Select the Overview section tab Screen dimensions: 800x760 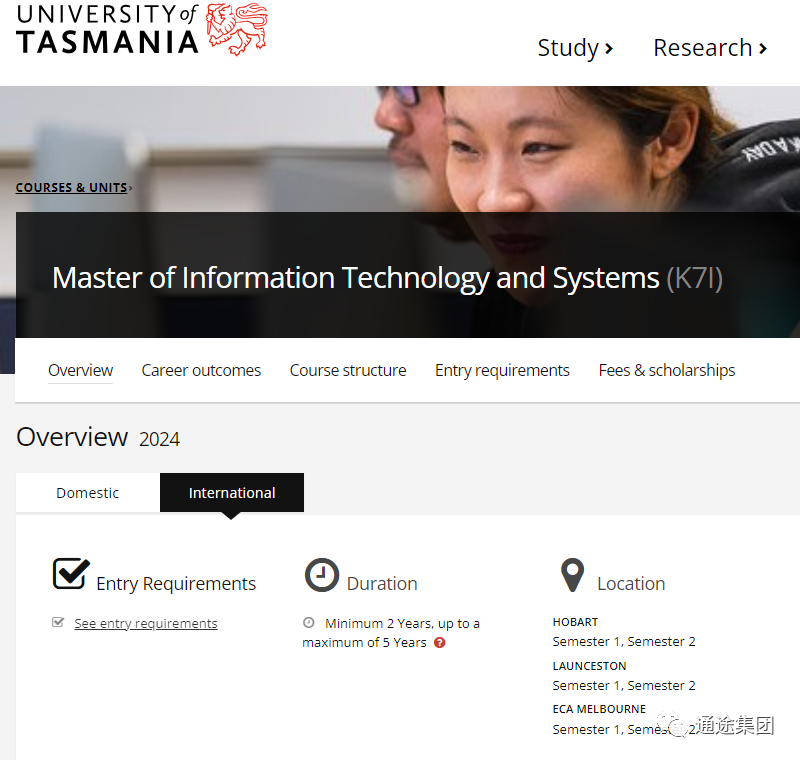[x=81, y=370]
